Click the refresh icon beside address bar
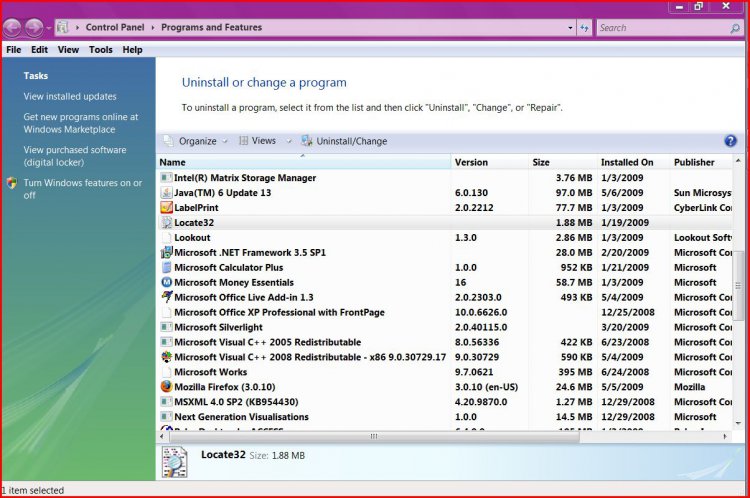 coord(584,28)
